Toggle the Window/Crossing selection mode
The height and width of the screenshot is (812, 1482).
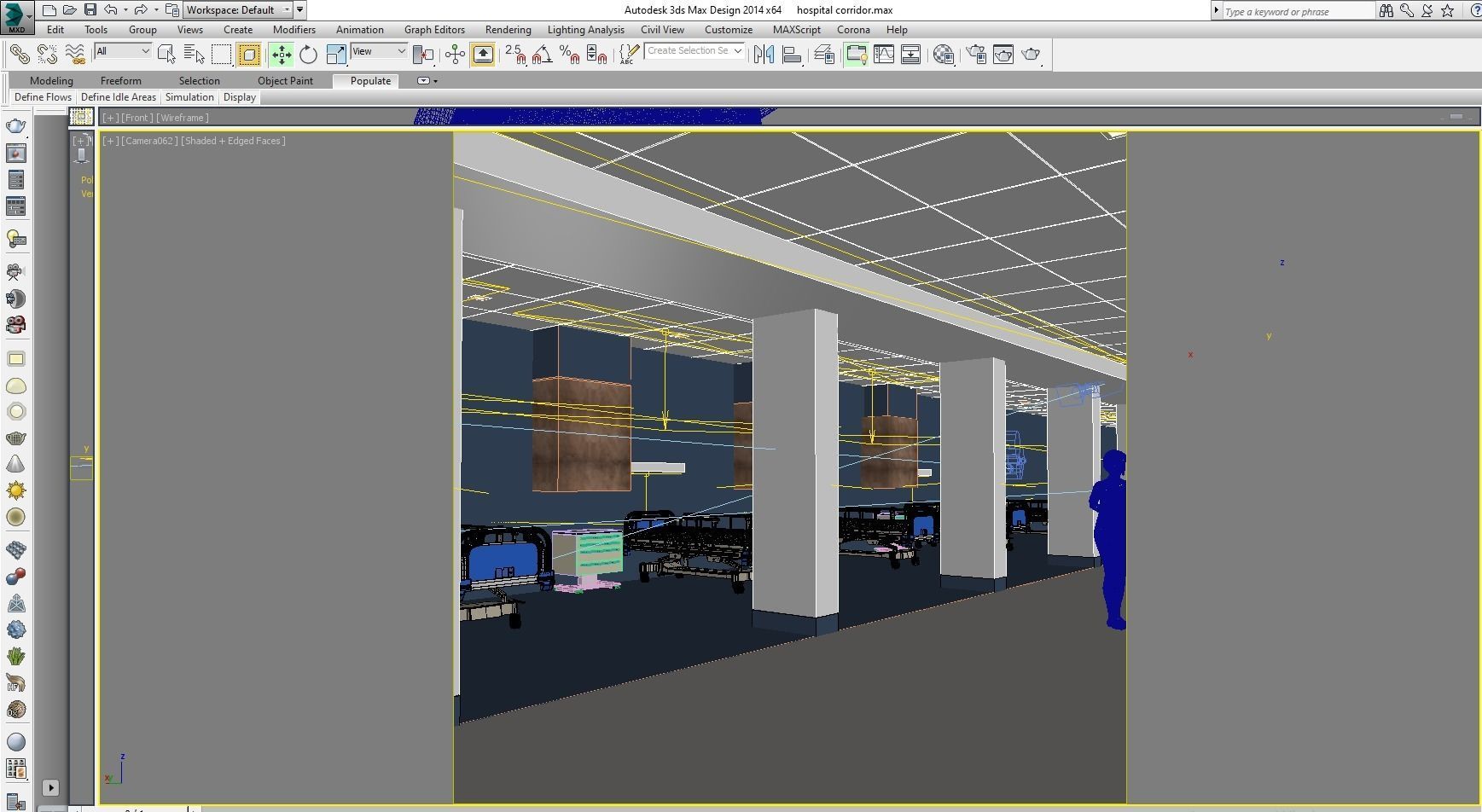(249, 55)
